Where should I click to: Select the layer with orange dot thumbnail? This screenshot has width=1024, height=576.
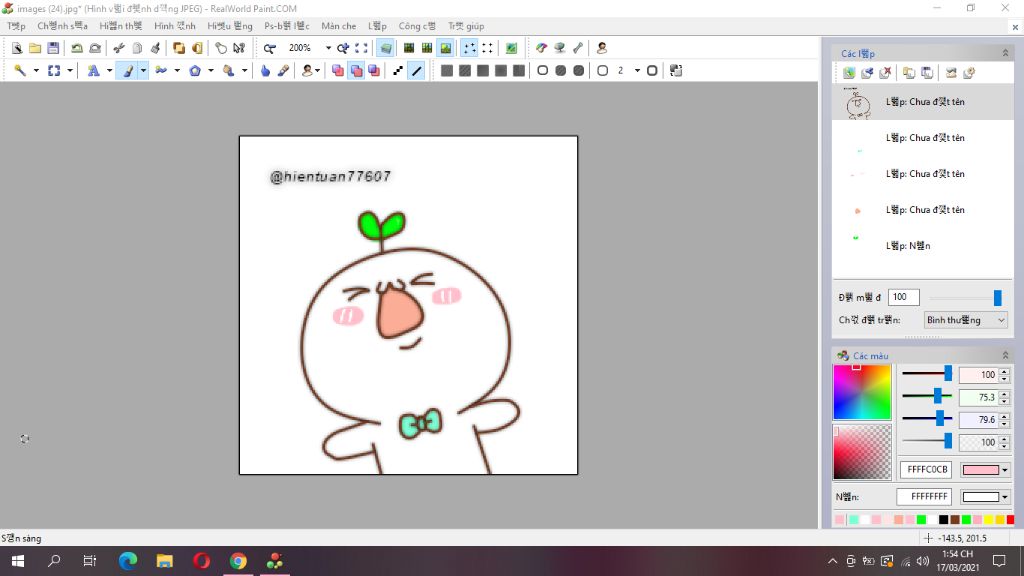click(x=923, y=210)
